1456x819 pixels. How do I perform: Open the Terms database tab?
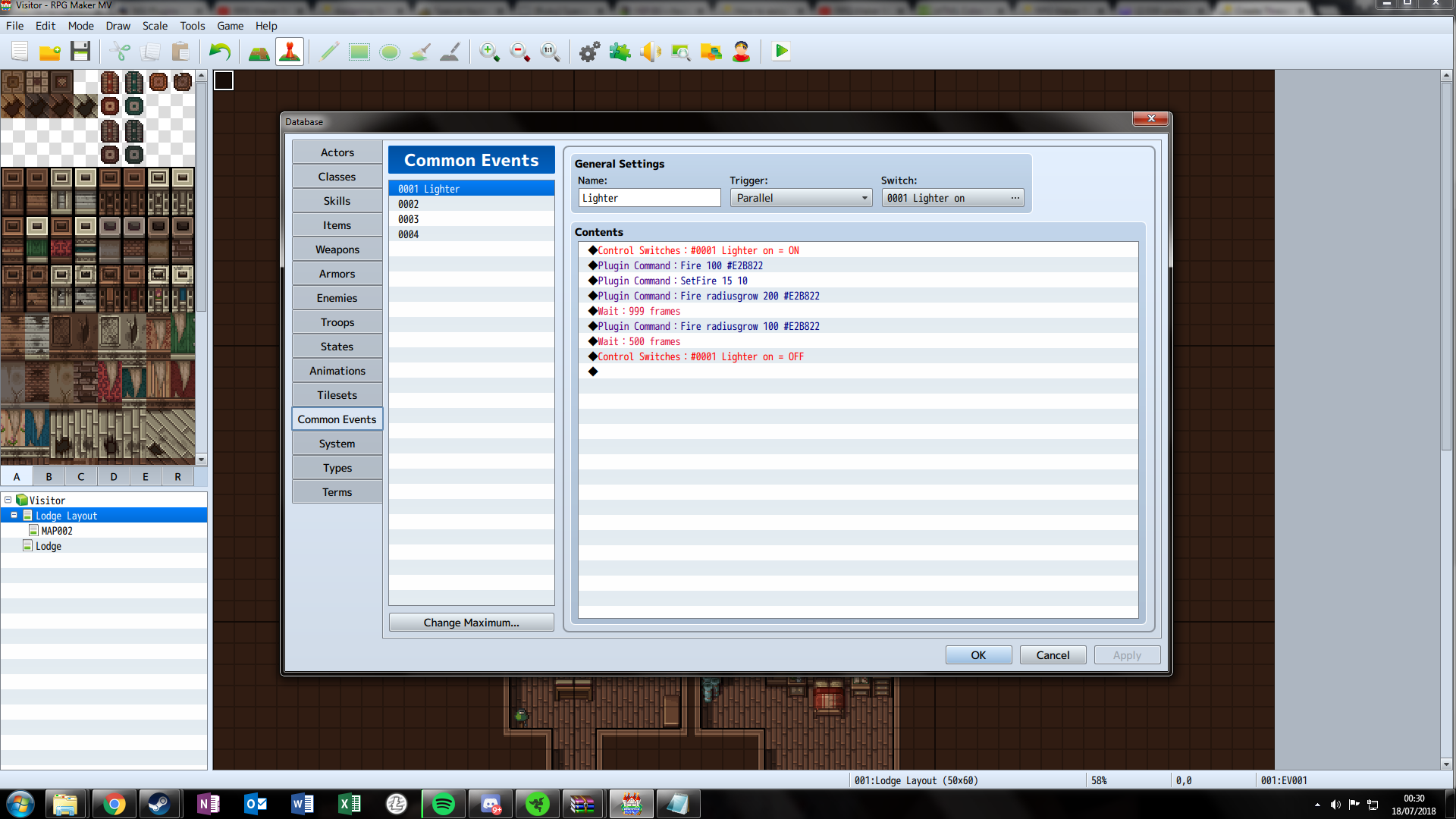click(337, 492)
